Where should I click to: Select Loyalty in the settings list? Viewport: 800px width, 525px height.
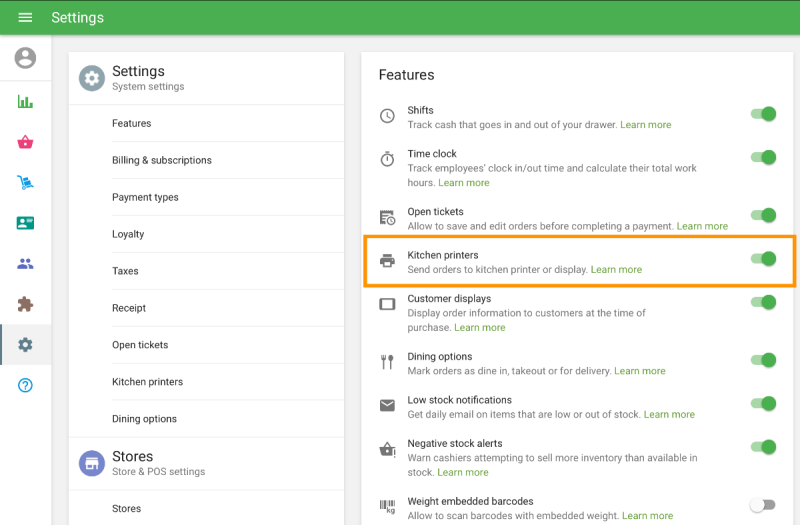click(128, 234)
